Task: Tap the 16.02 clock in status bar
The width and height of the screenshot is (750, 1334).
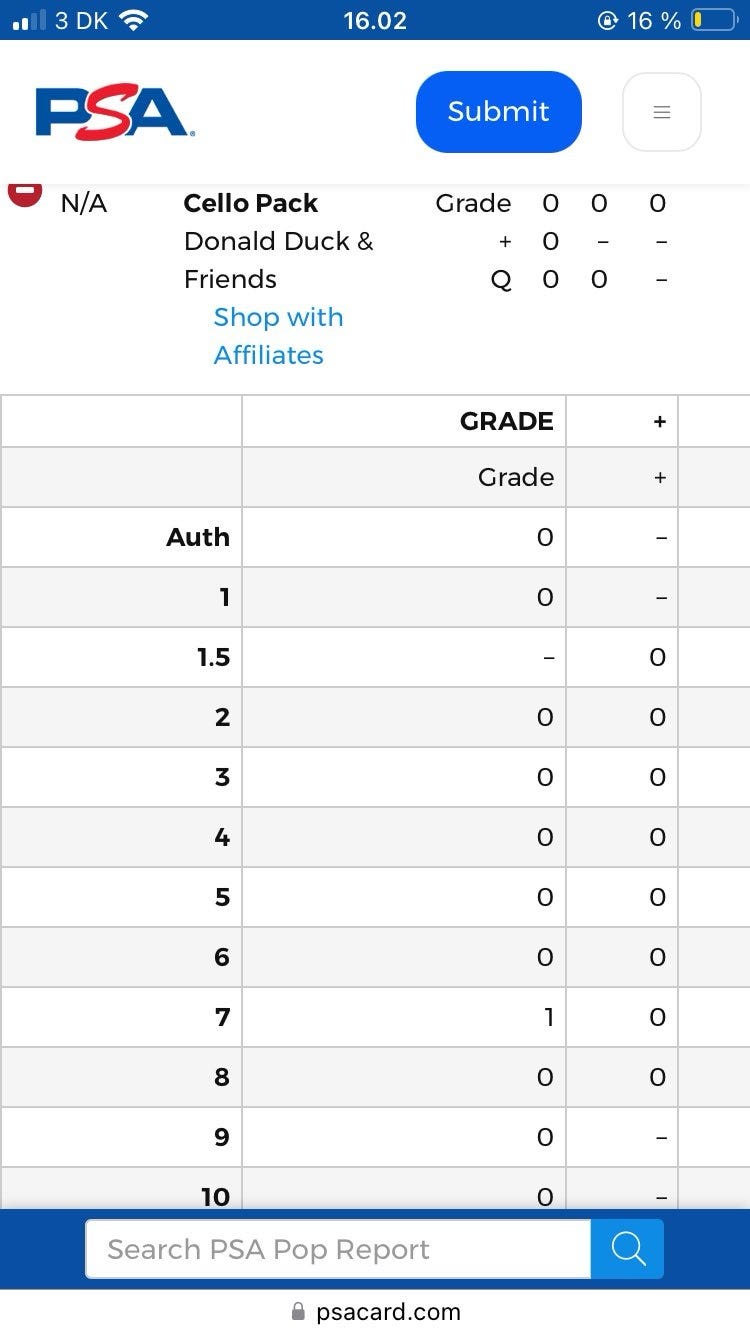Action: (x=375, y=20)
